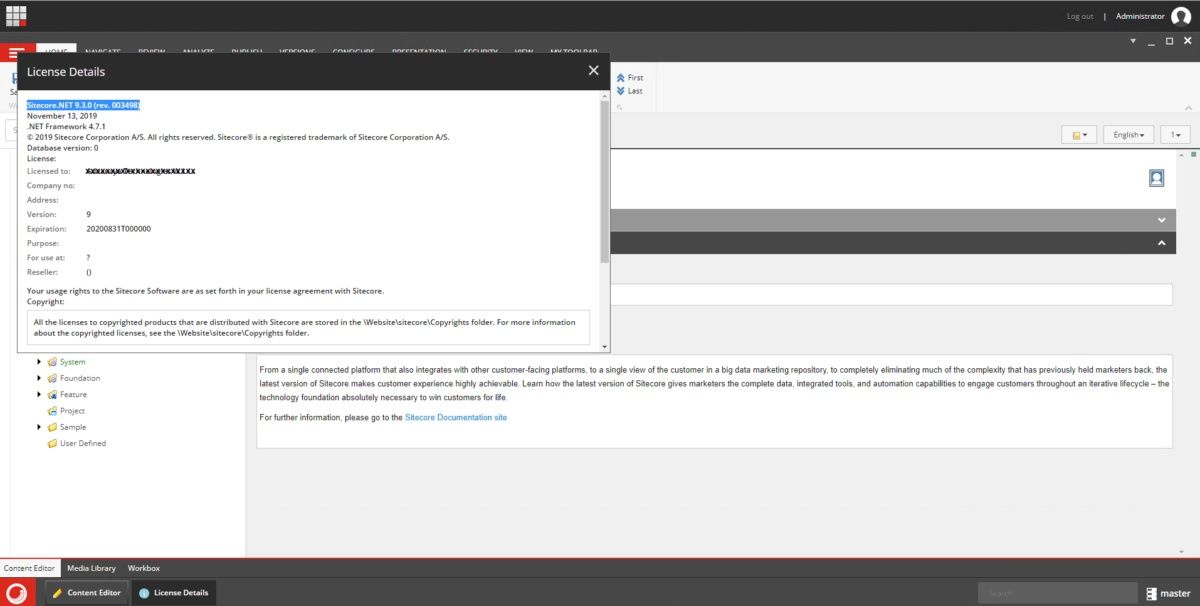Select the User Defined tree item label
This screenshot has height=606, width=1200.
[x=83, y=443]
